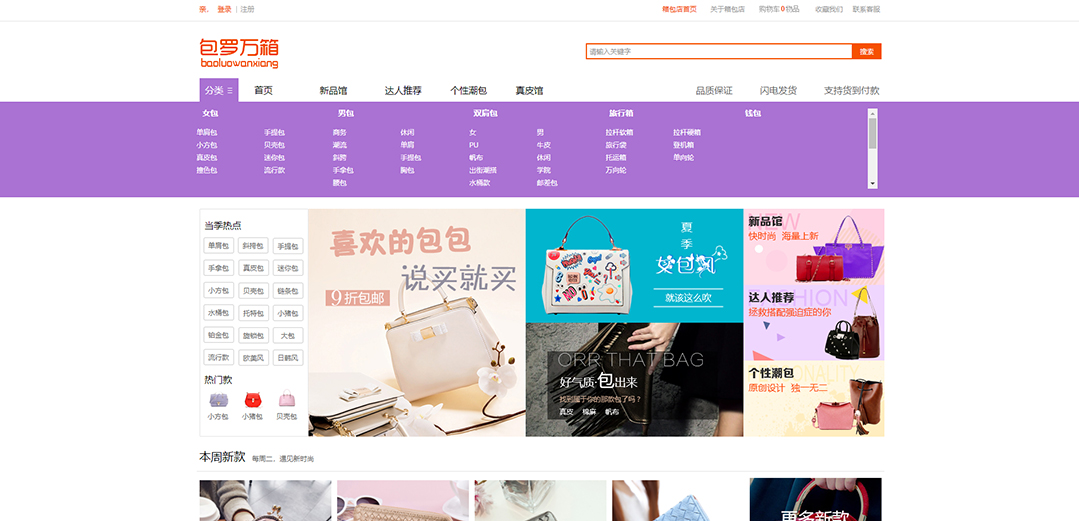Viewport: 1079px width, 521px height.
Task: Click the pink 贝壳包 bag icon
Action: pos(287,400)
